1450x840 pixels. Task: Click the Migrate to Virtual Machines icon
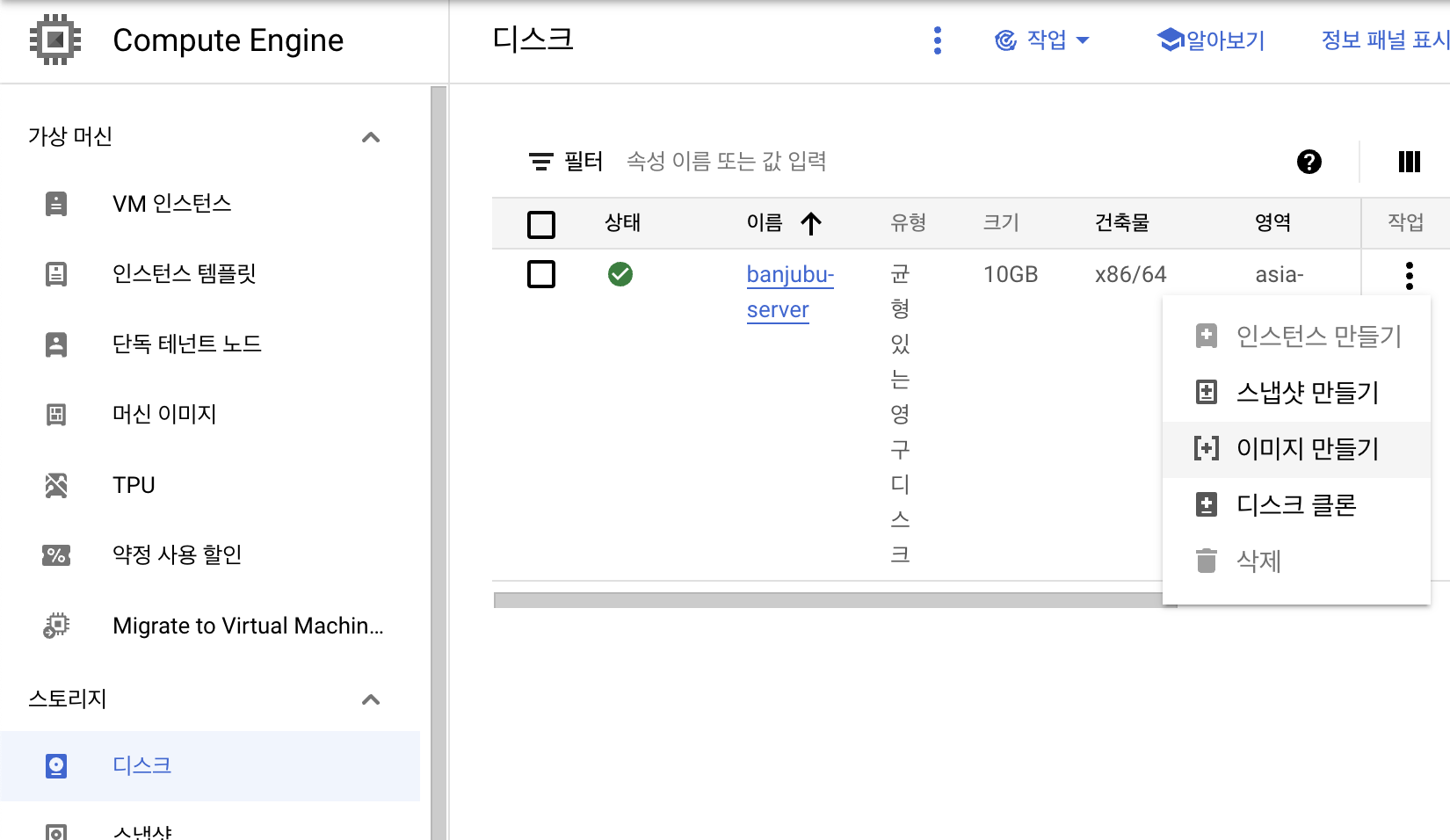click(56, 626)
